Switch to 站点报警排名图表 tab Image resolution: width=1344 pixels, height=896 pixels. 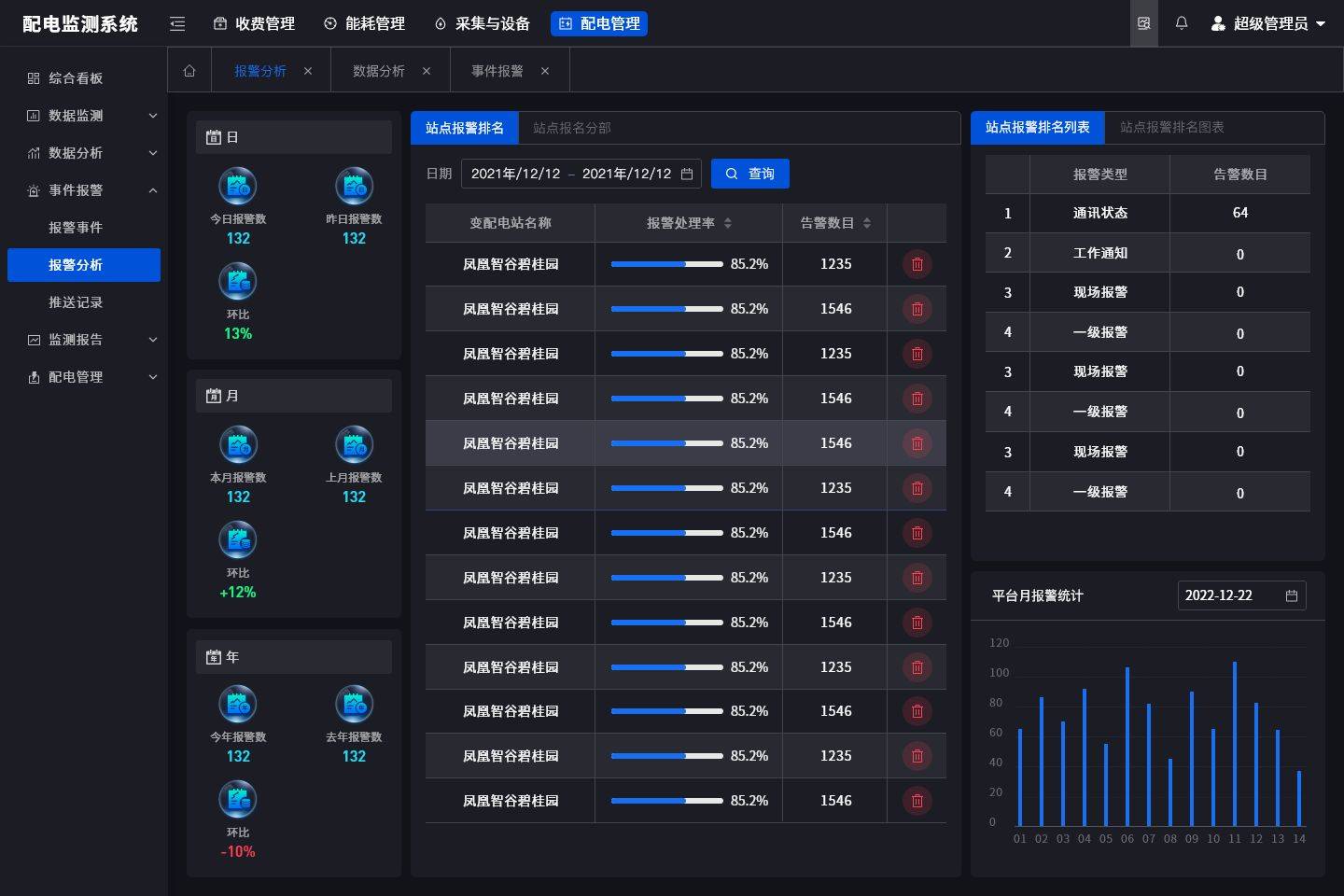coord(1171,127)
